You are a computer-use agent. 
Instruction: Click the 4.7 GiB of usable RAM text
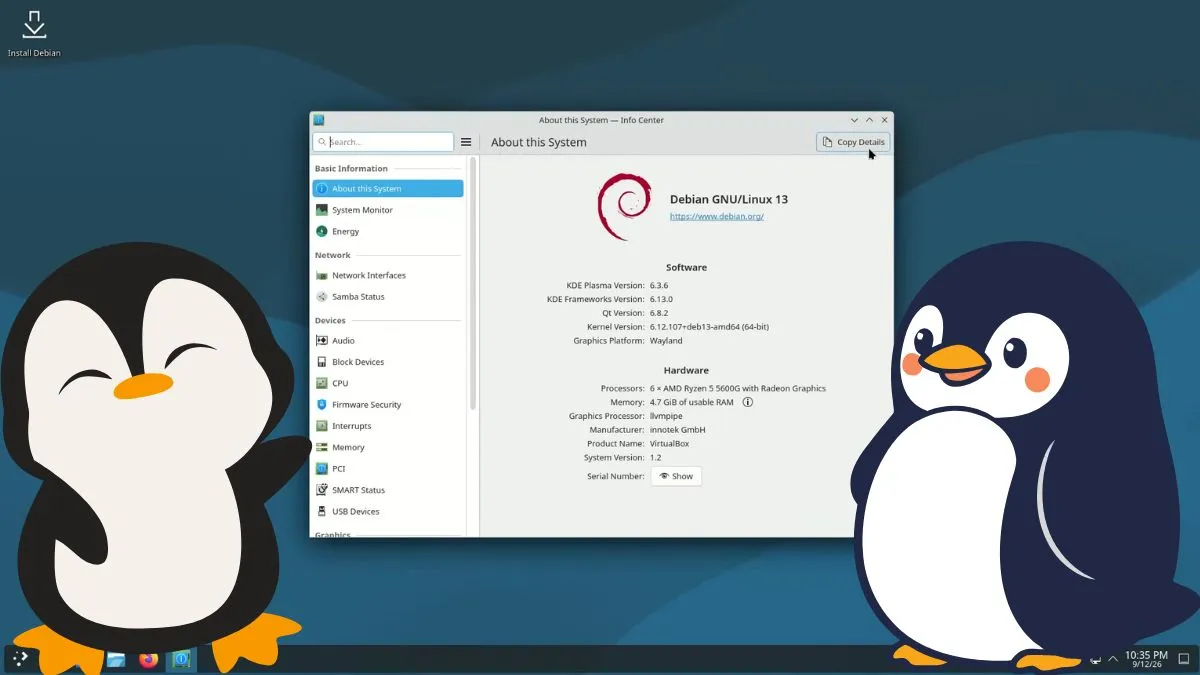pos(692,402)
